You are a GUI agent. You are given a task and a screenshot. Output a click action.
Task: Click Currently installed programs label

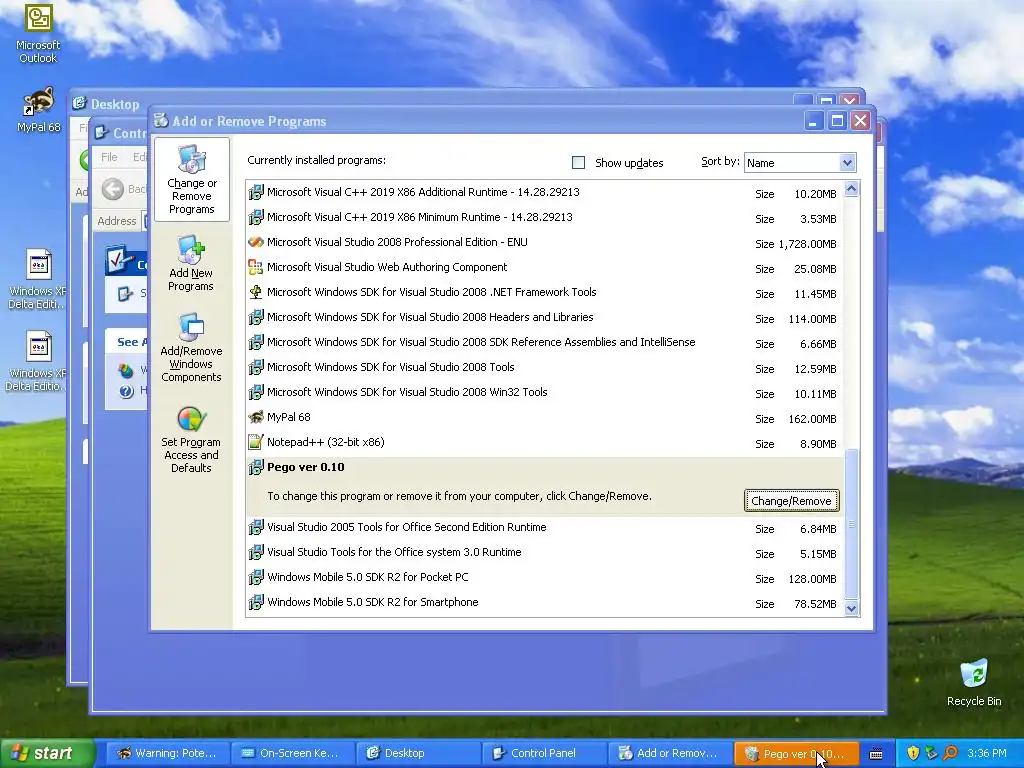[317, 160]
